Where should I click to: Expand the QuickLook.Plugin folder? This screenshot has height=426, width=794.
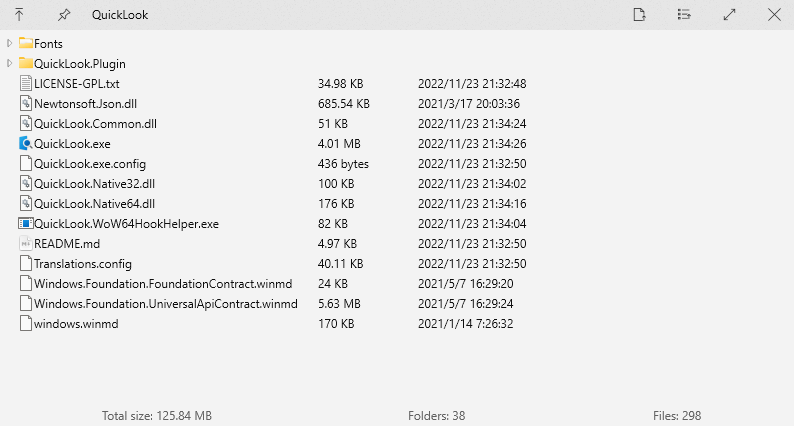pos(9,63)
